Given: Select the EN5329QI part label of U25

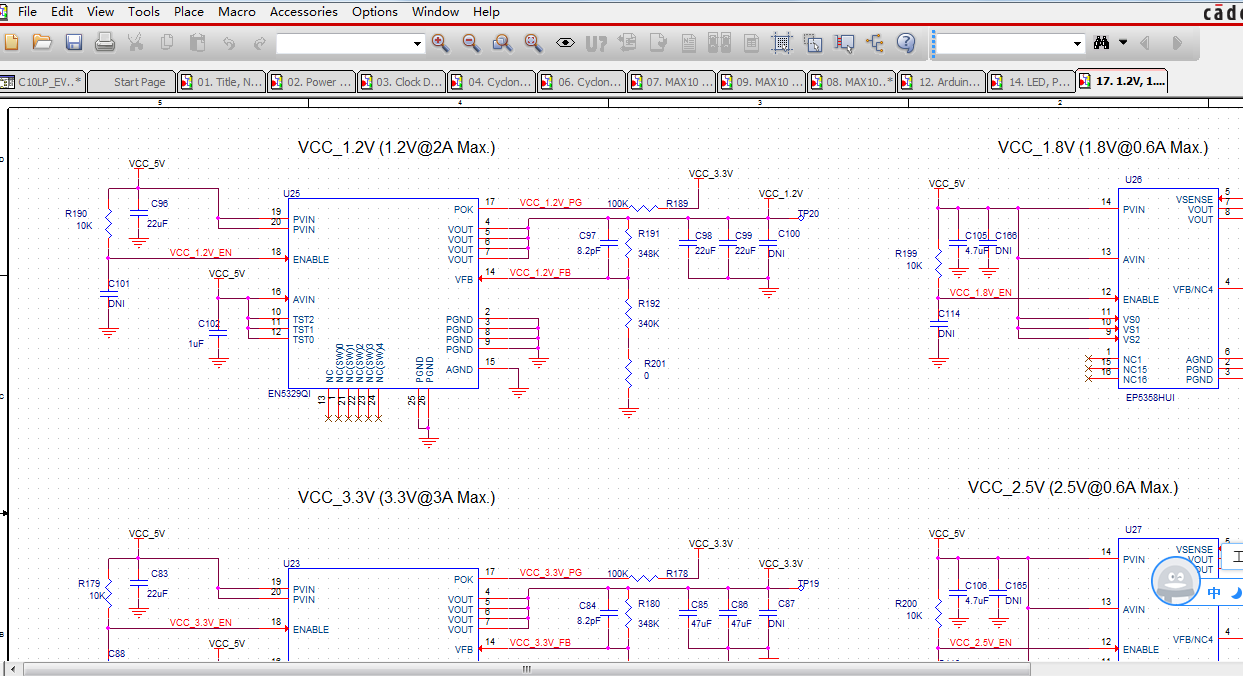Looking at the screenshot, I should [x=290, y=394].
